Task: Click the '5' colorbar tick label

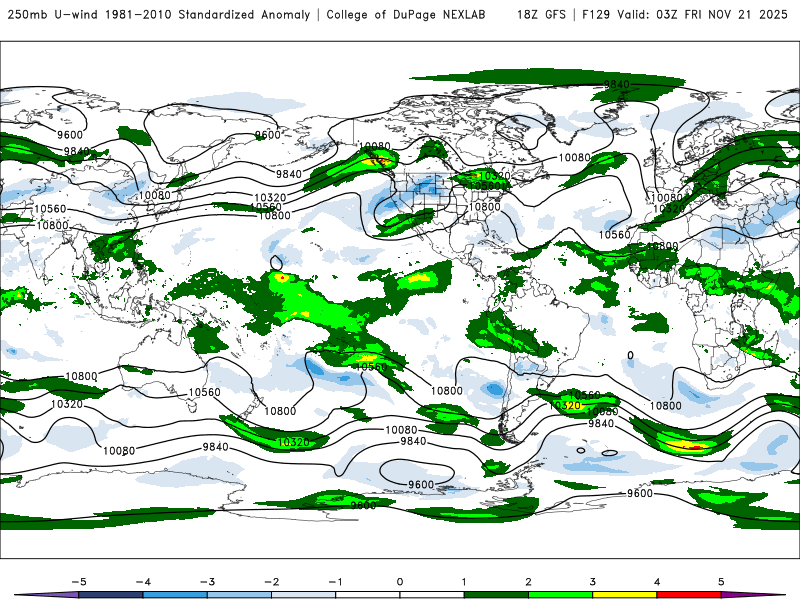Action: (721, 582)
